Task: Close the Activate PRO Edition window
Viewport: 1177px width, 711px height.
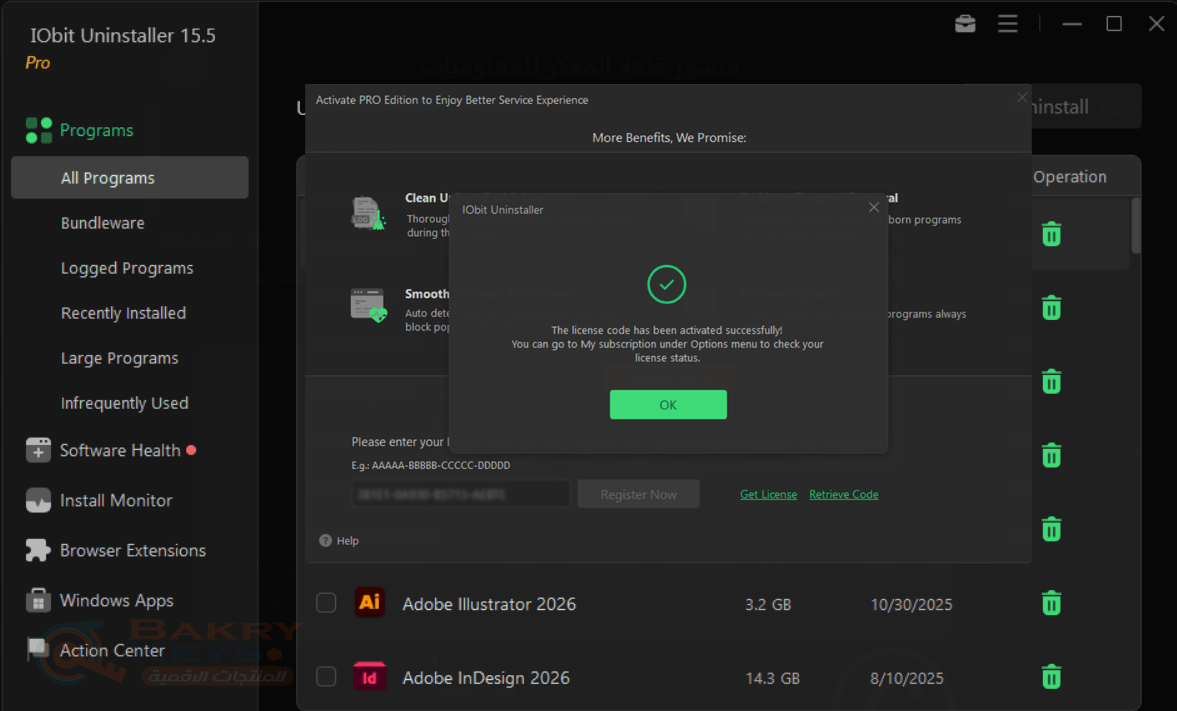Action: [x=1022, y=98]
